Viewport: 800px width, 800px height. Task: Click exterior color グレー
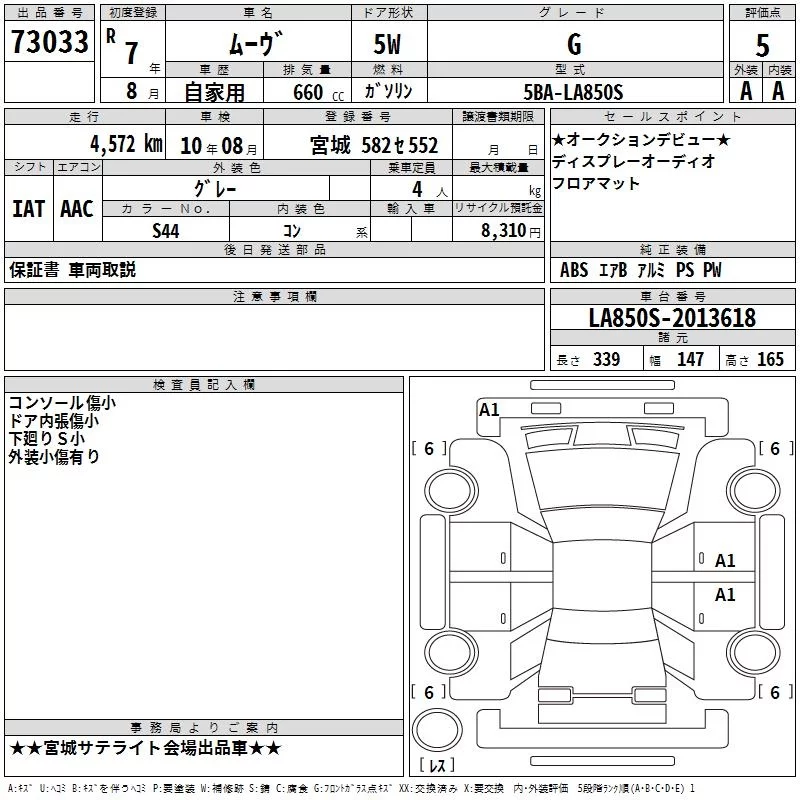click(215, 189)
